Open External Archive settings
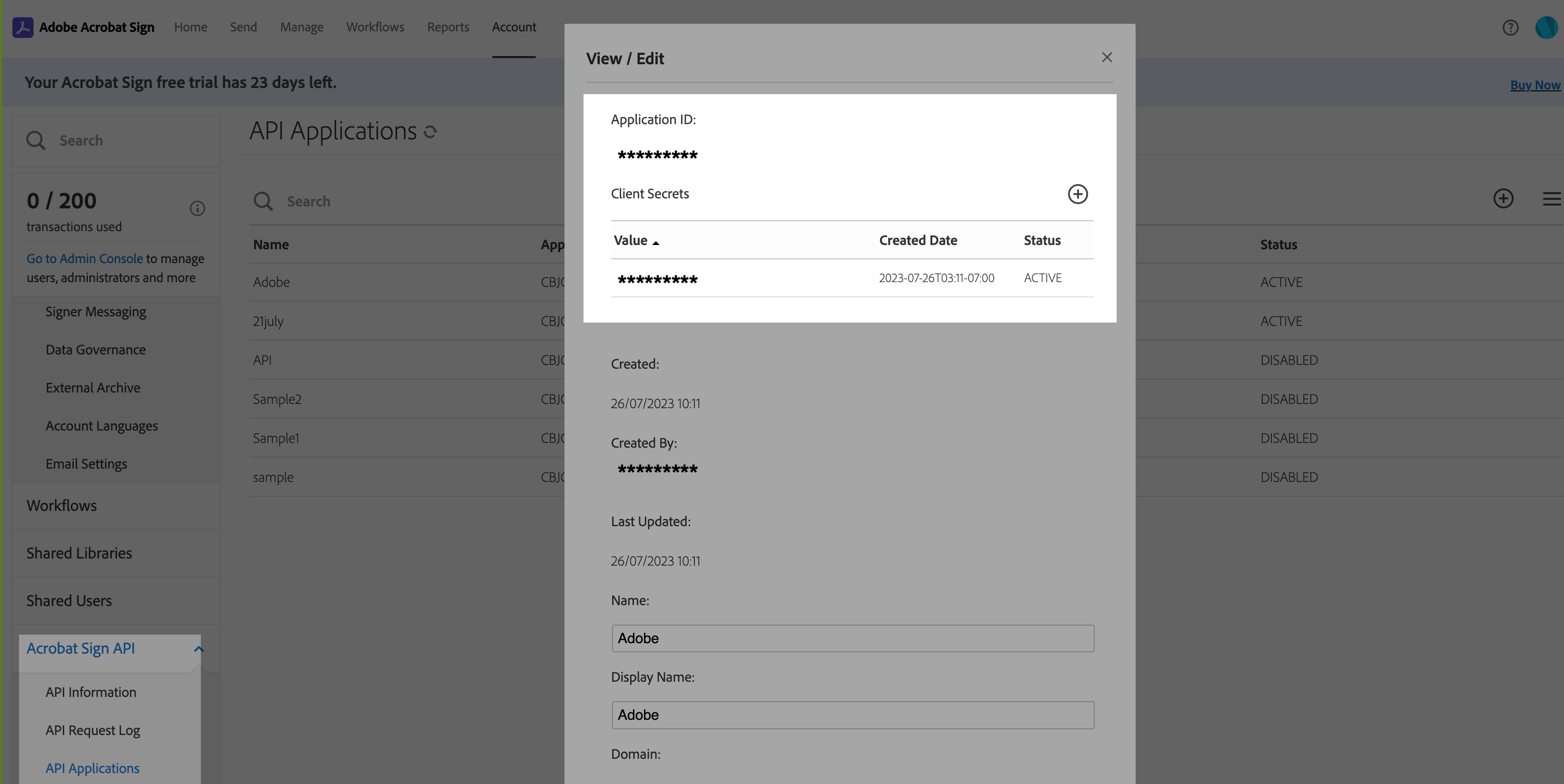The image size is (1564, 784). [93, 388]
